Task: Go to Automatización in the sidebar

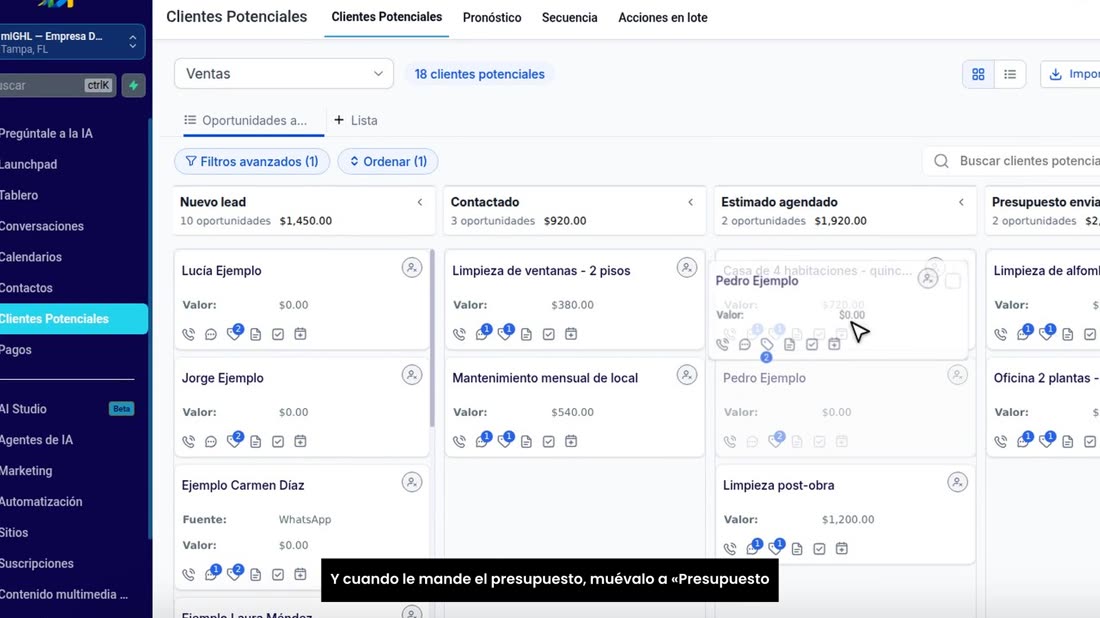Action: coord(41,502)
